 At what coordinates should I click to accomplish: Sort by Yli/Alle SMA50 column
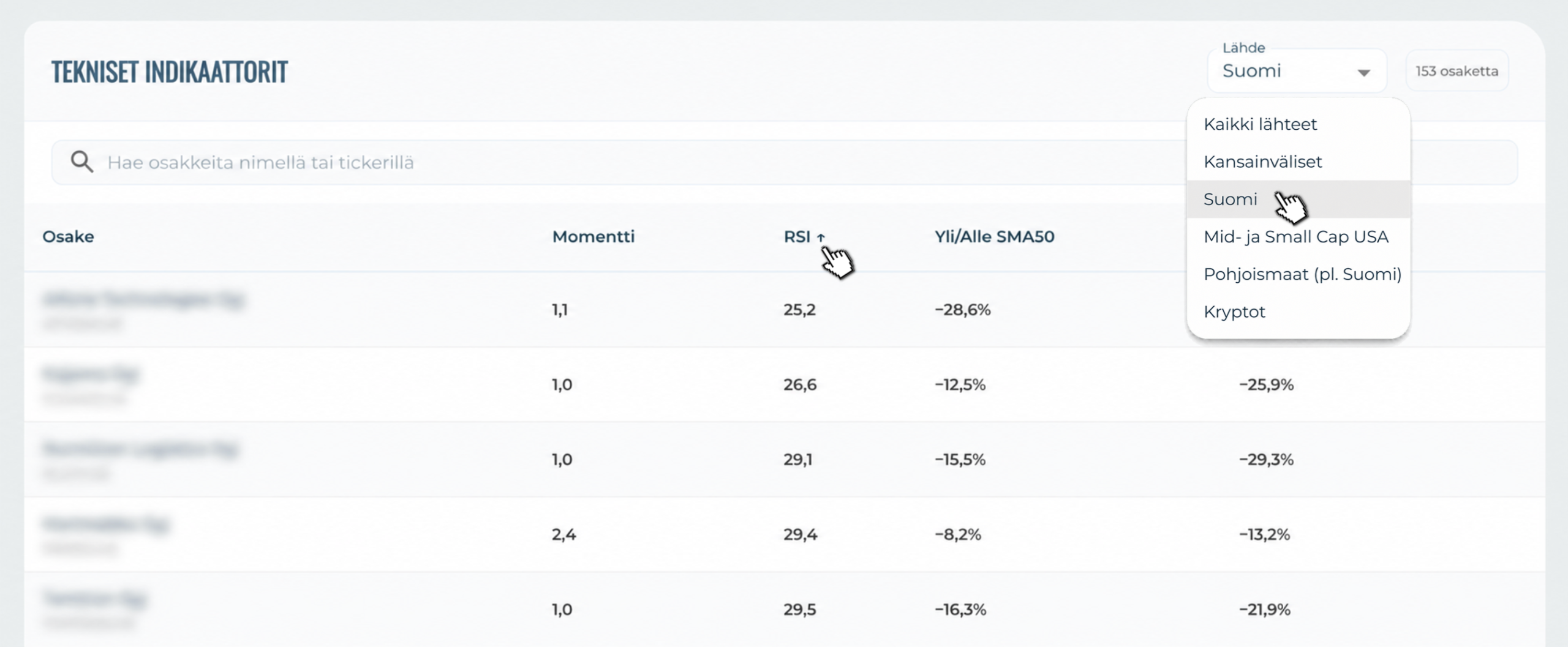point(994,237)
